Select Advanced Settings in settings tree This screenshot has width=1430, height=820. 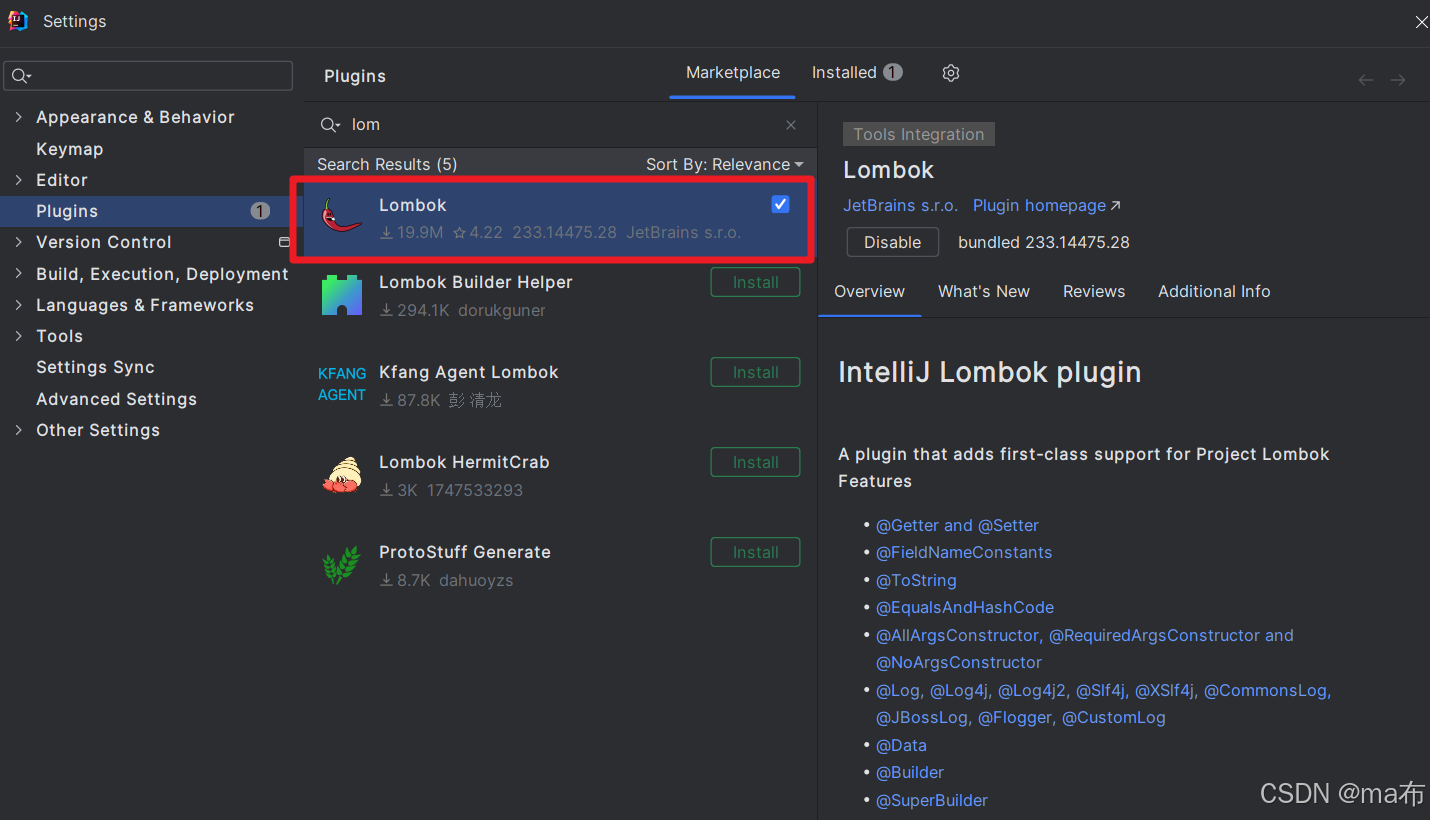(x=116, y=399)
